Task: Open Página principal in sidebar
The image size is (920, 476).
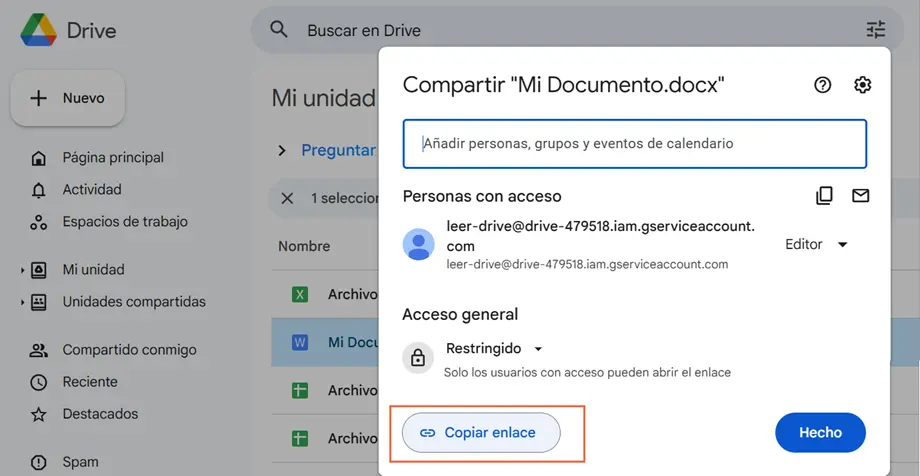Action: [113, 157]
